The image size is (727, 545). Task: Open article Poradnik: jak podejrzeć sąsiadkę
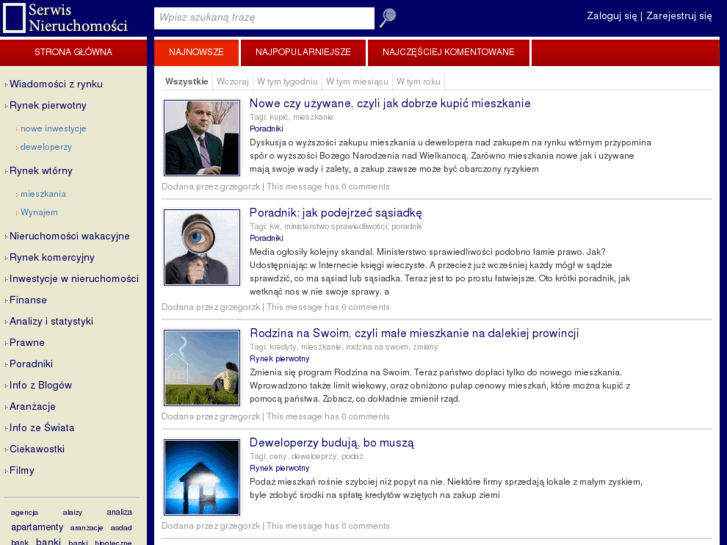(335, 213)
